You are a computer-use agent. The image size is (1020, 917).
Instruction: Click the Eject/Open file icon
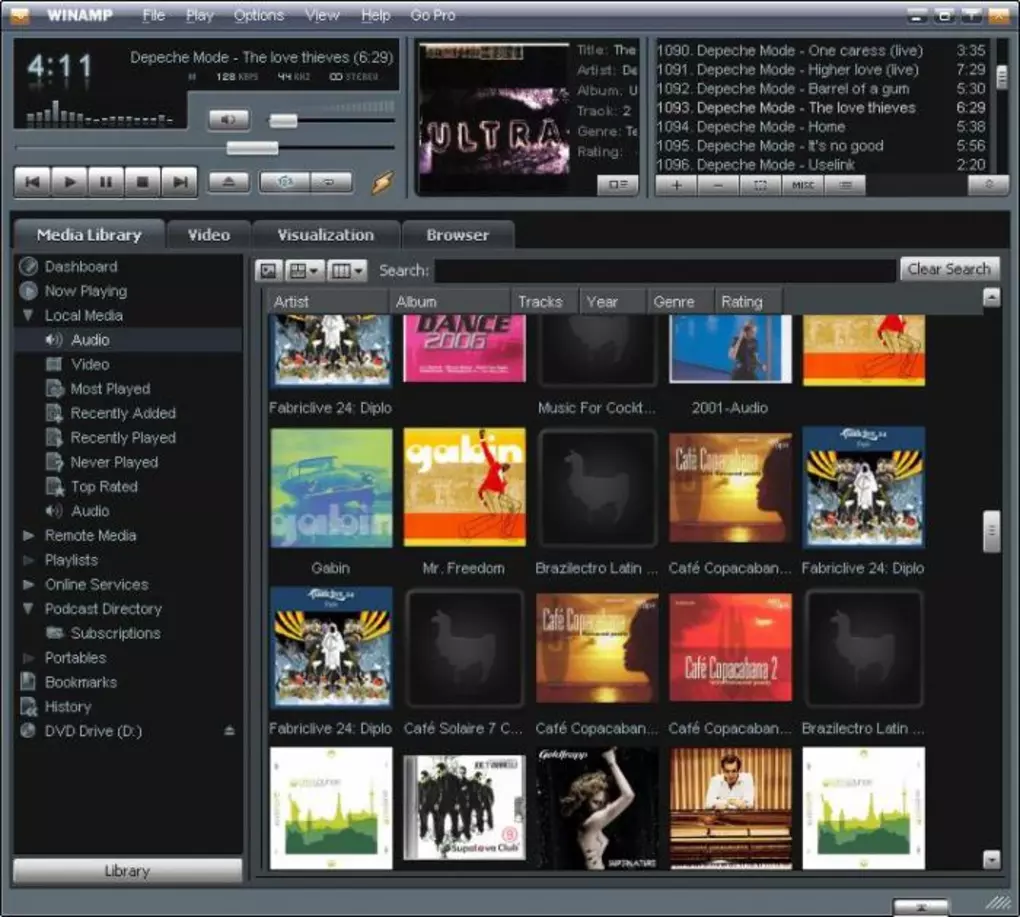coord(228,182)
